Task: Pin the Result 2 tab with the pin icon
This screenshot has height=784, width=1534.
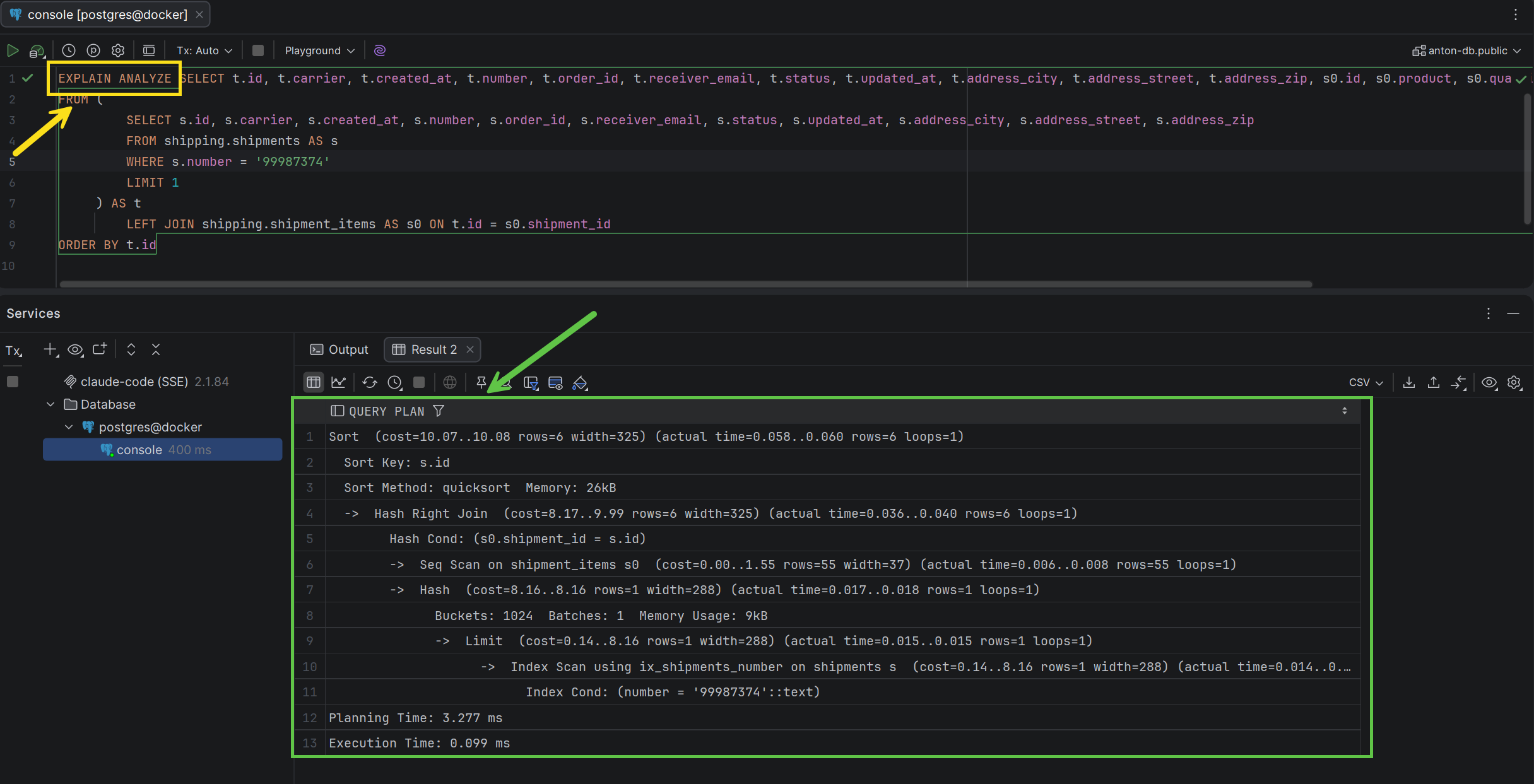Action: pos(481,382)
